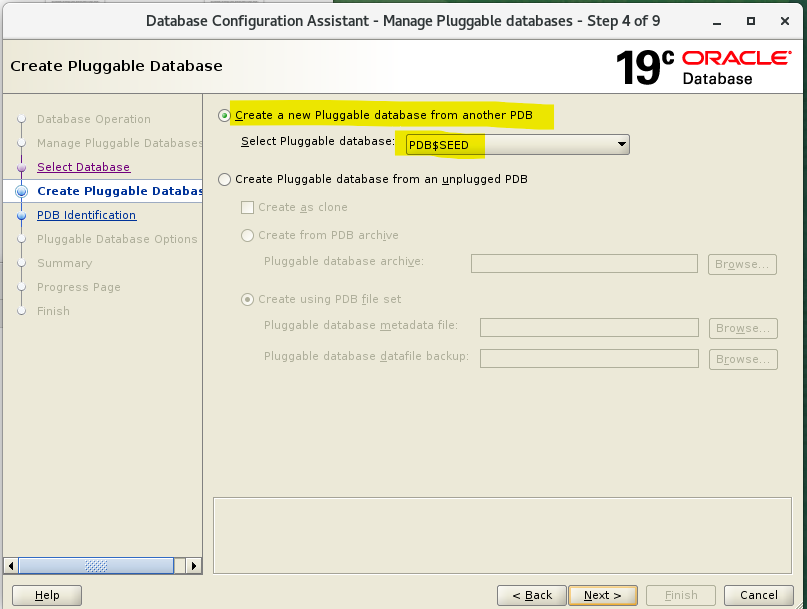The height and width of the screenshot is (609, 807).
Task: Open the Select Pluggable database dropdown
Action: coord(517,145)
